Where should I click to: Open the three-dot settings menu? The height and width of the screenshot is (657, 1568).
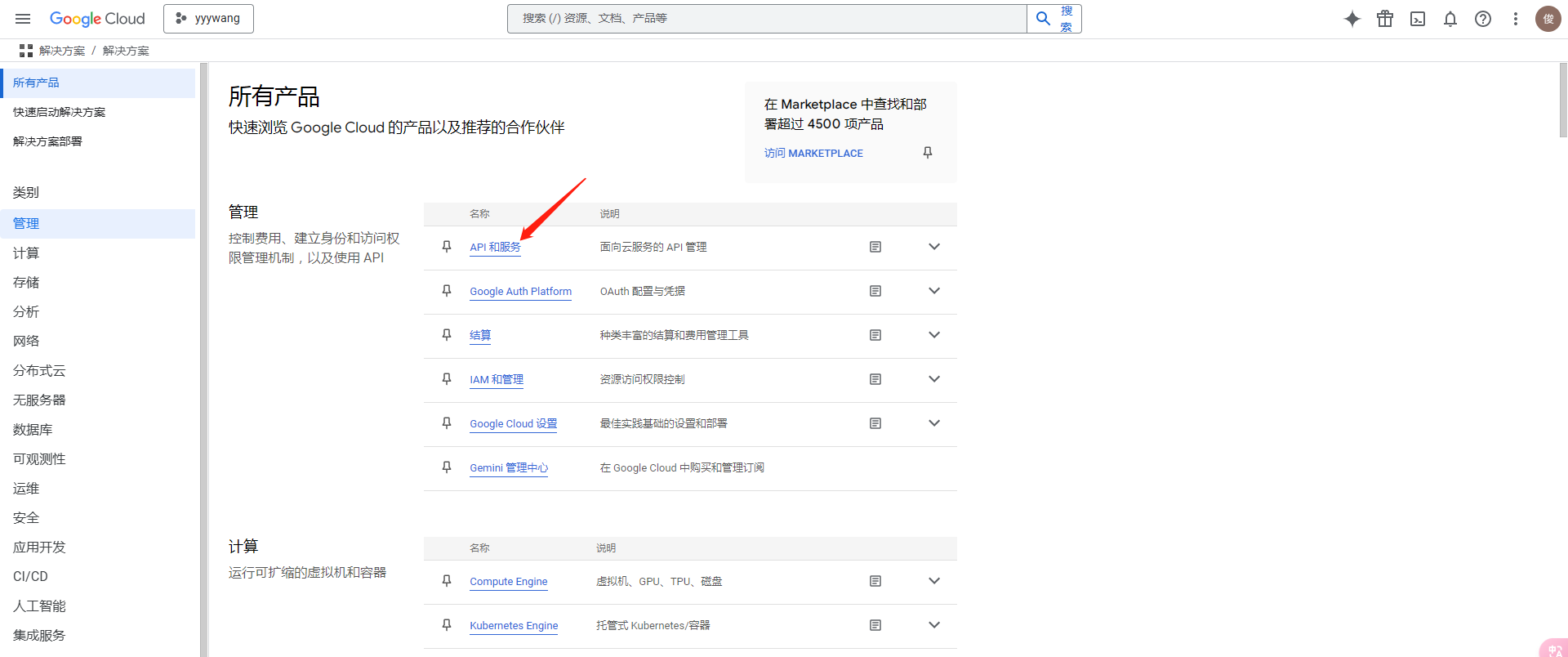click(1516, 19)
